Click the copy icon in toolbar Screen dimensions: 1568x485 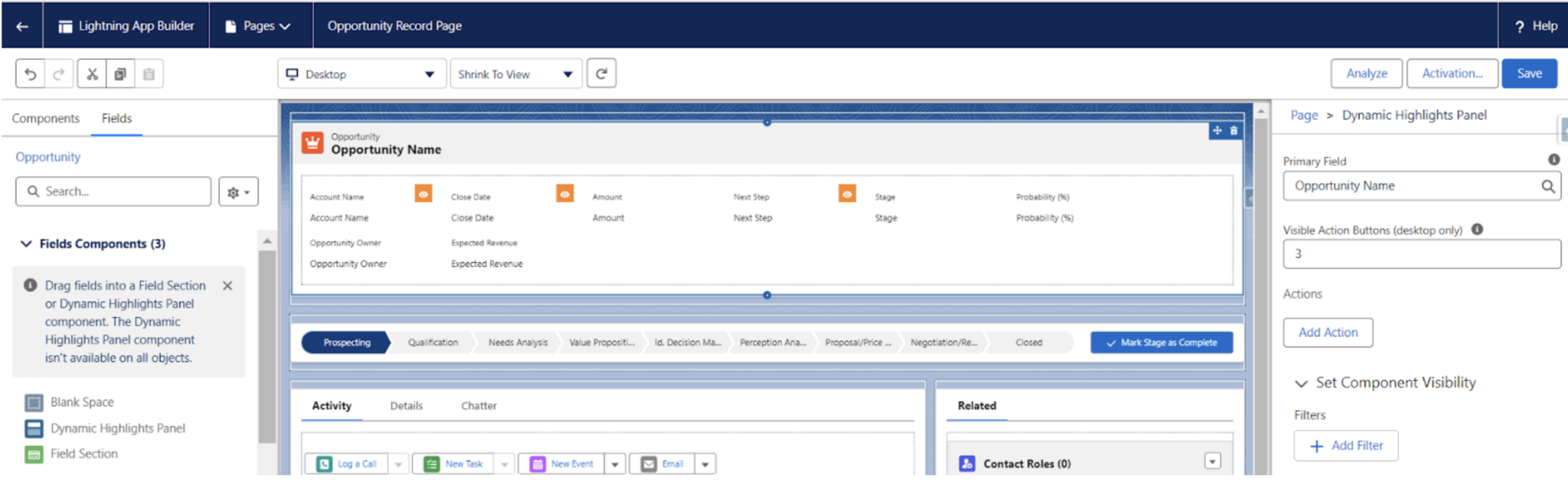click(120, 74)
